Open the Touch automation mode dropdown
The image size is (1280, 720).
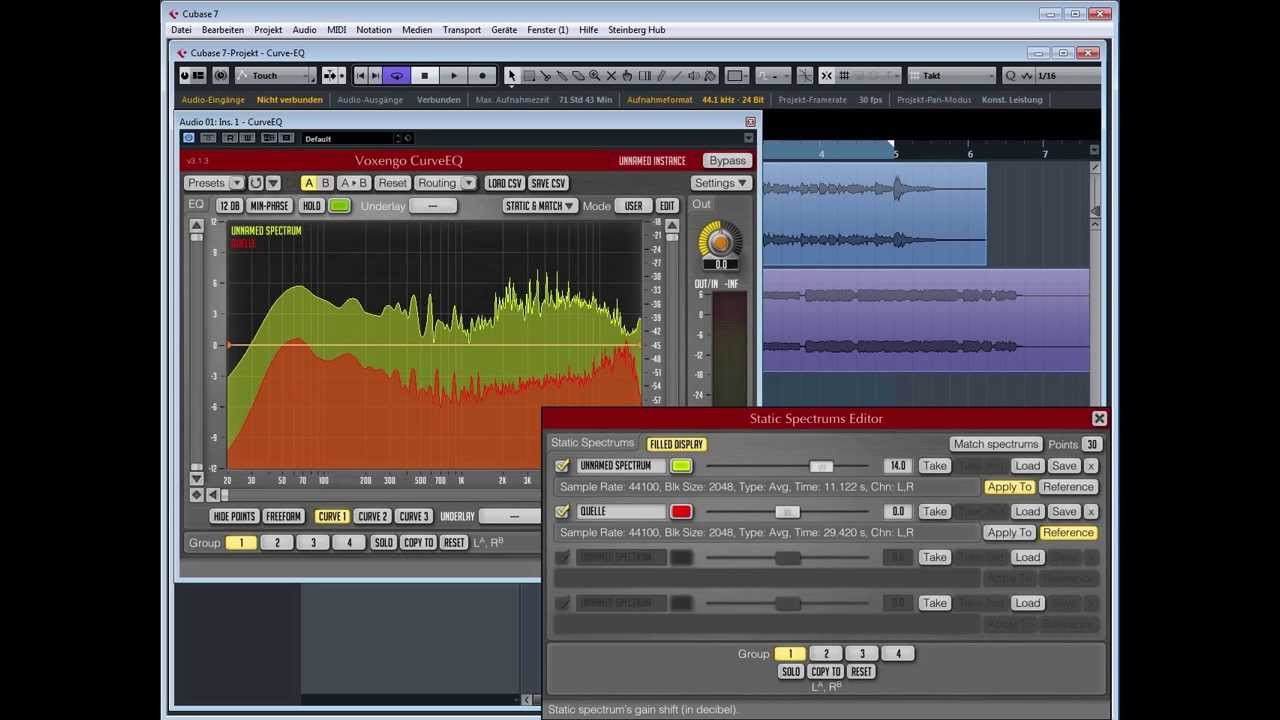[x=276, y=76]
